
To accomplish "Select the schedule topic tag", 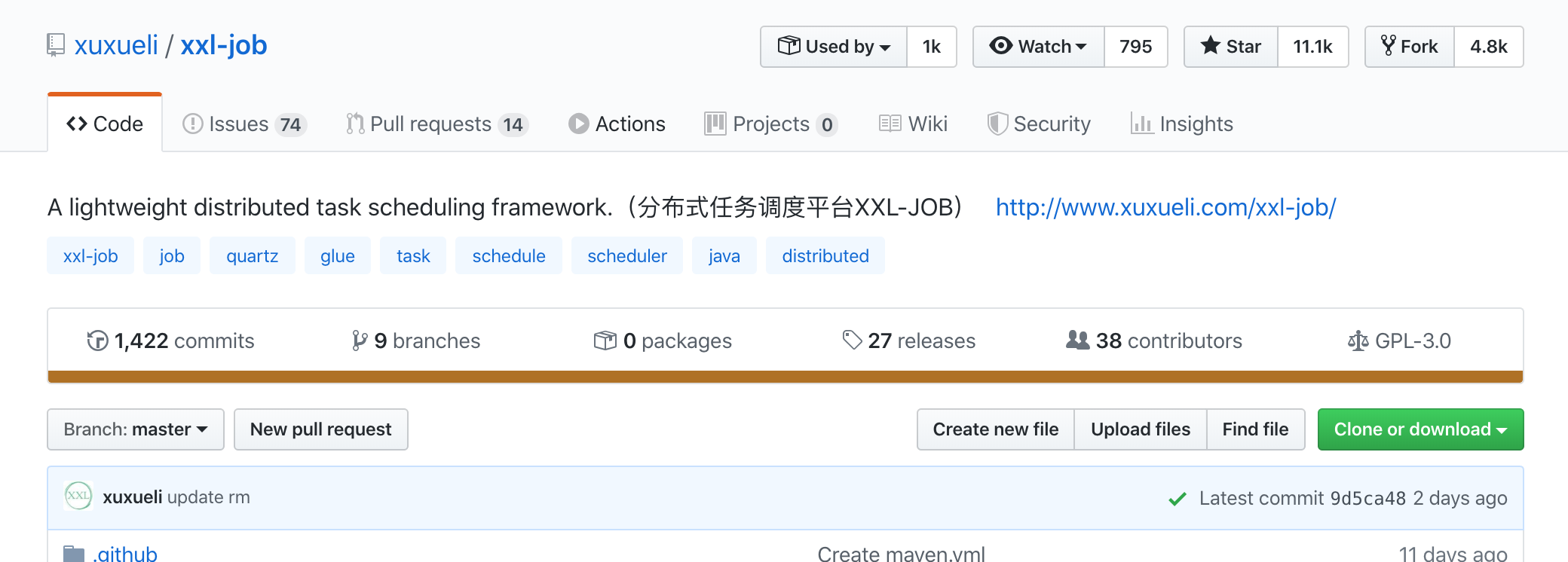I will pyautogui.click(x=509, y=255).
